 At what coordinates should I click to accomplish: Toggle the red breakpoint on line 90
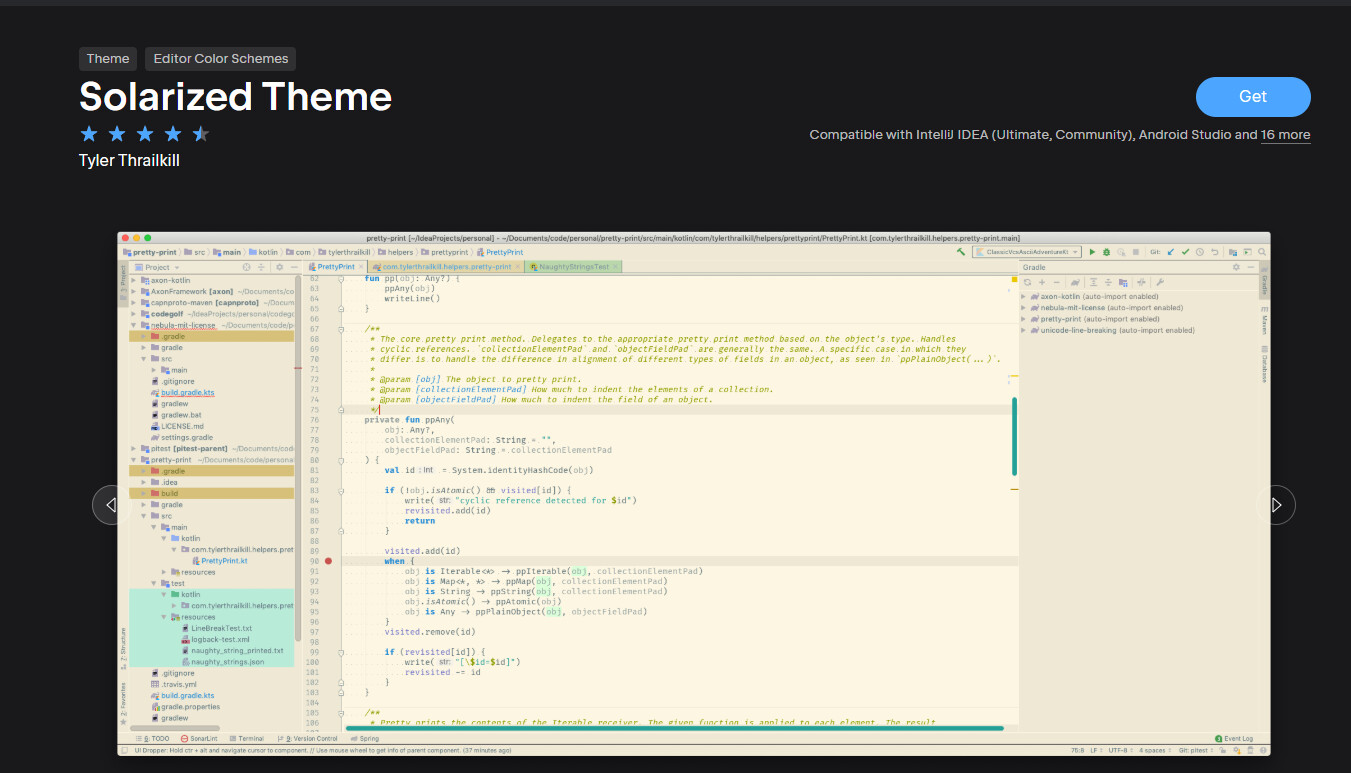328,561
